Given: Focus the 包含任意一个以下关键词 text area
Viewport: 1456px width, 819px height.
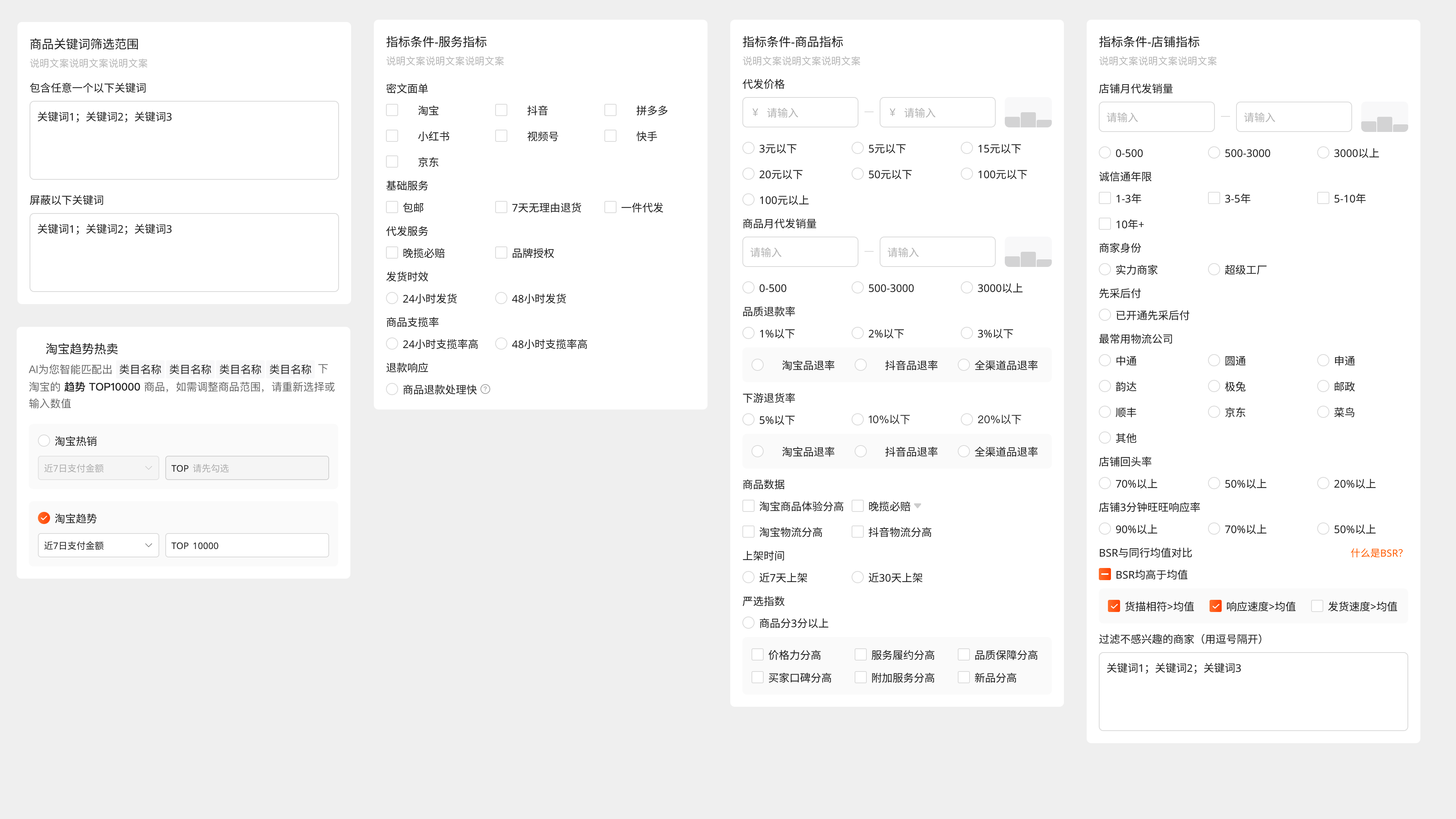Looking at the screenshot, I should (184, 140).
